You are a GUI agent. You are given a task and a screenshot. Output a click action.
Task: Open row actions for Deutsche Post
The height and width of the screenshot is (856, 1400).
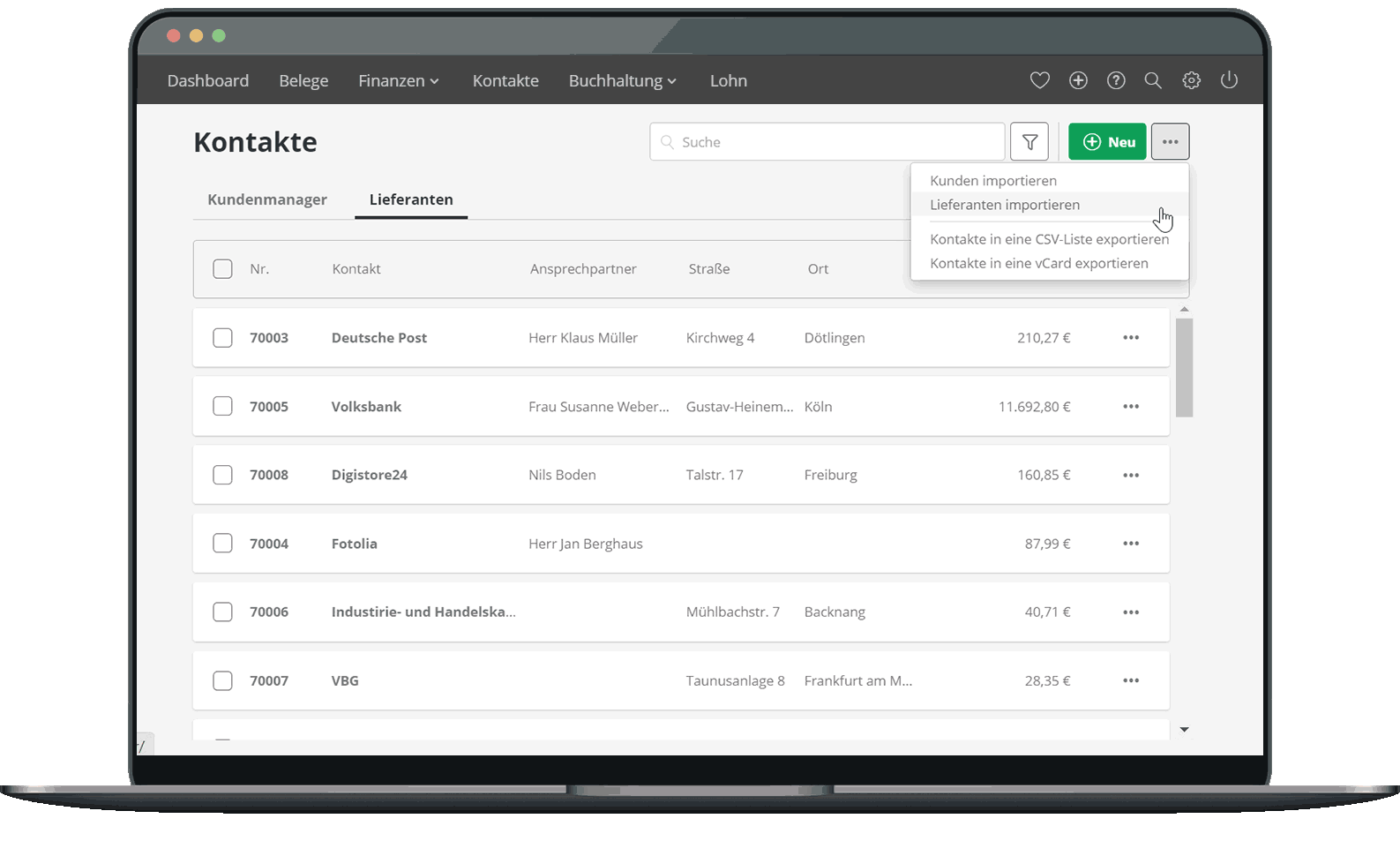pos(1131,338)
